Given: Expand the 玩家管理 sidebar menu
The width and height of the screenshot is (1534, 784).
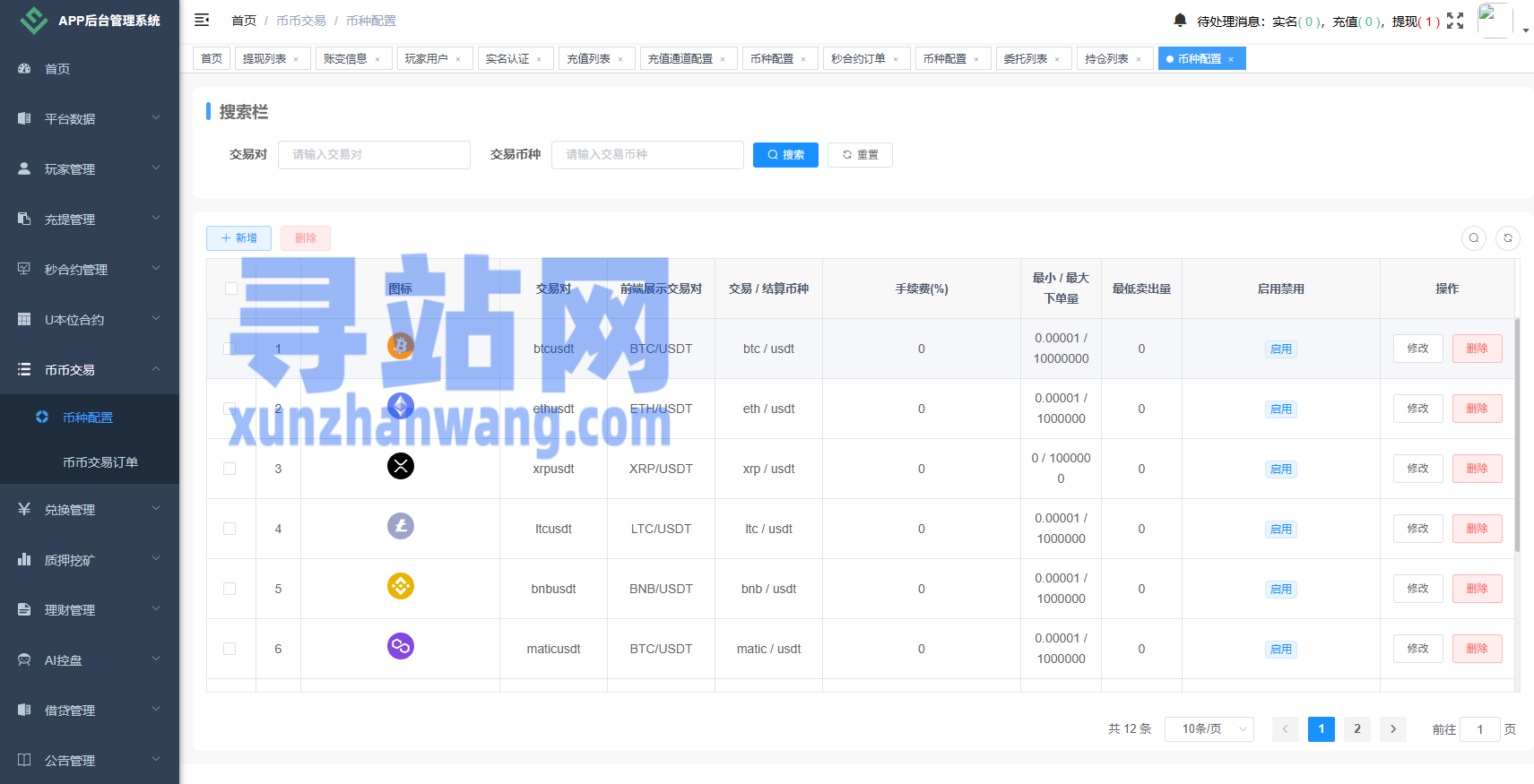Looking at the screenshot, I should pyautogui.click(x=90, y=168).
